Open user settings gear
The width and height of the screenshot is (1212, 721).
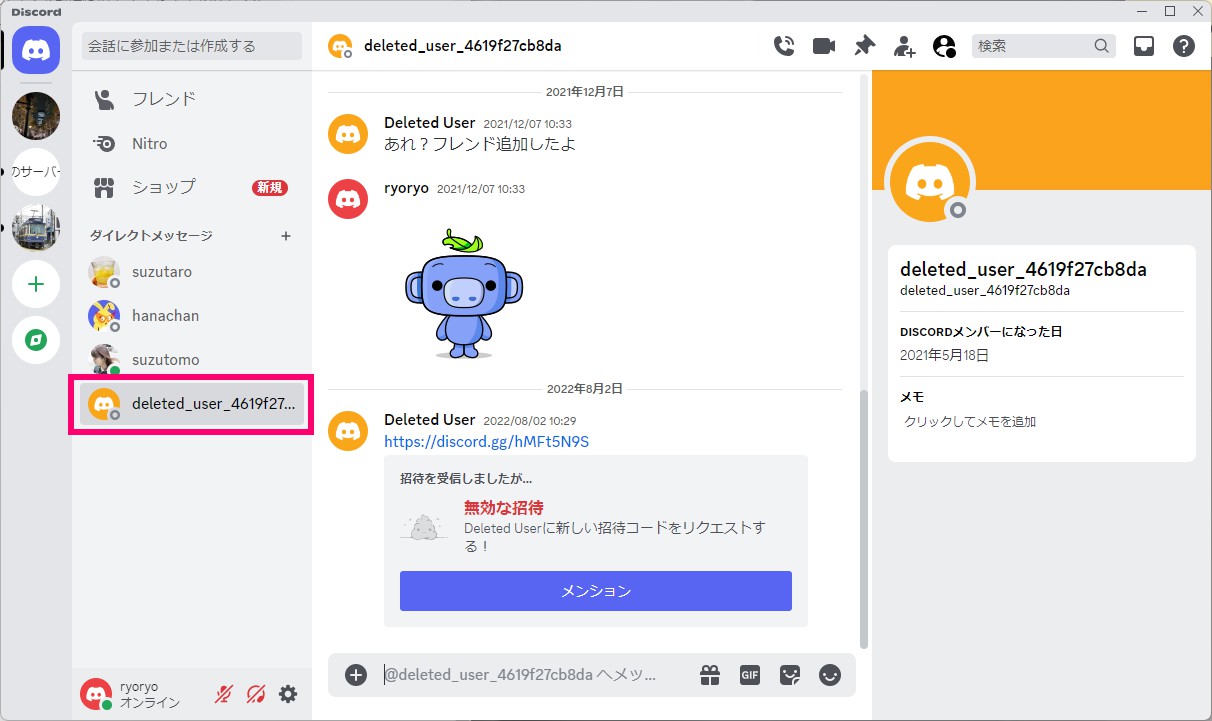[x=288, y=694]
